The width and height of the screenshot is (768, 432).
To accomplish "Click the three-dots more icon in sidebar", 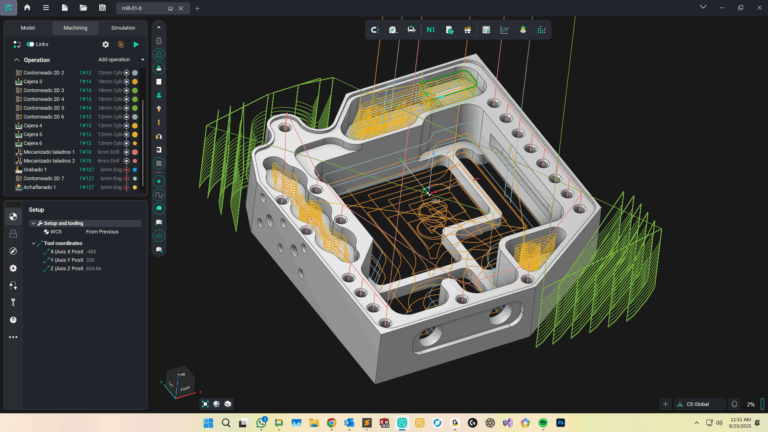I will (x=13, y=337).
